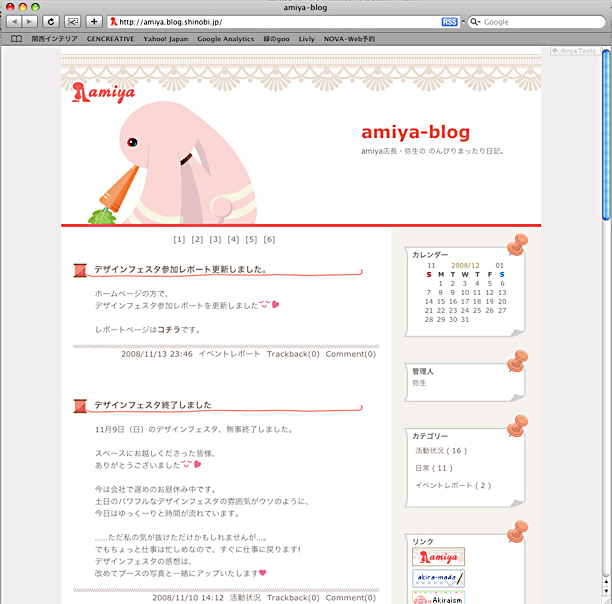
Task: Go to page [1]
Action: [179, 239]
